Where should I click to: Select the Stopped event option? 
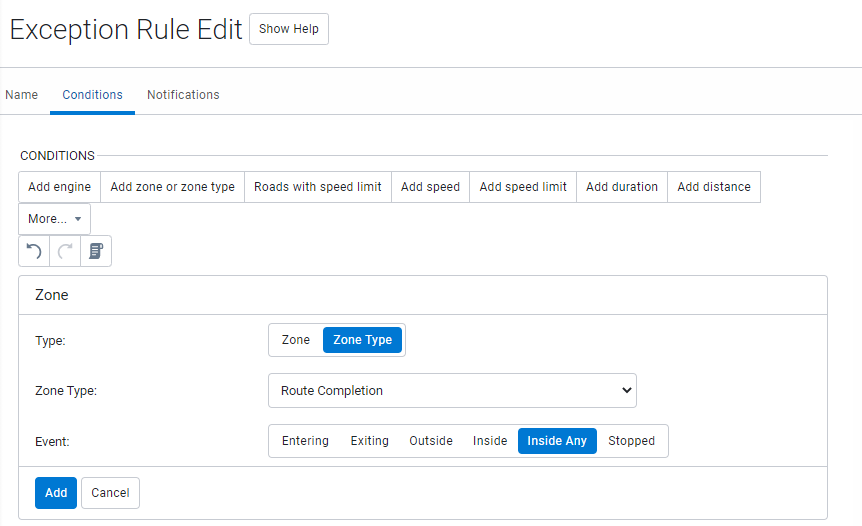[631, 441]
